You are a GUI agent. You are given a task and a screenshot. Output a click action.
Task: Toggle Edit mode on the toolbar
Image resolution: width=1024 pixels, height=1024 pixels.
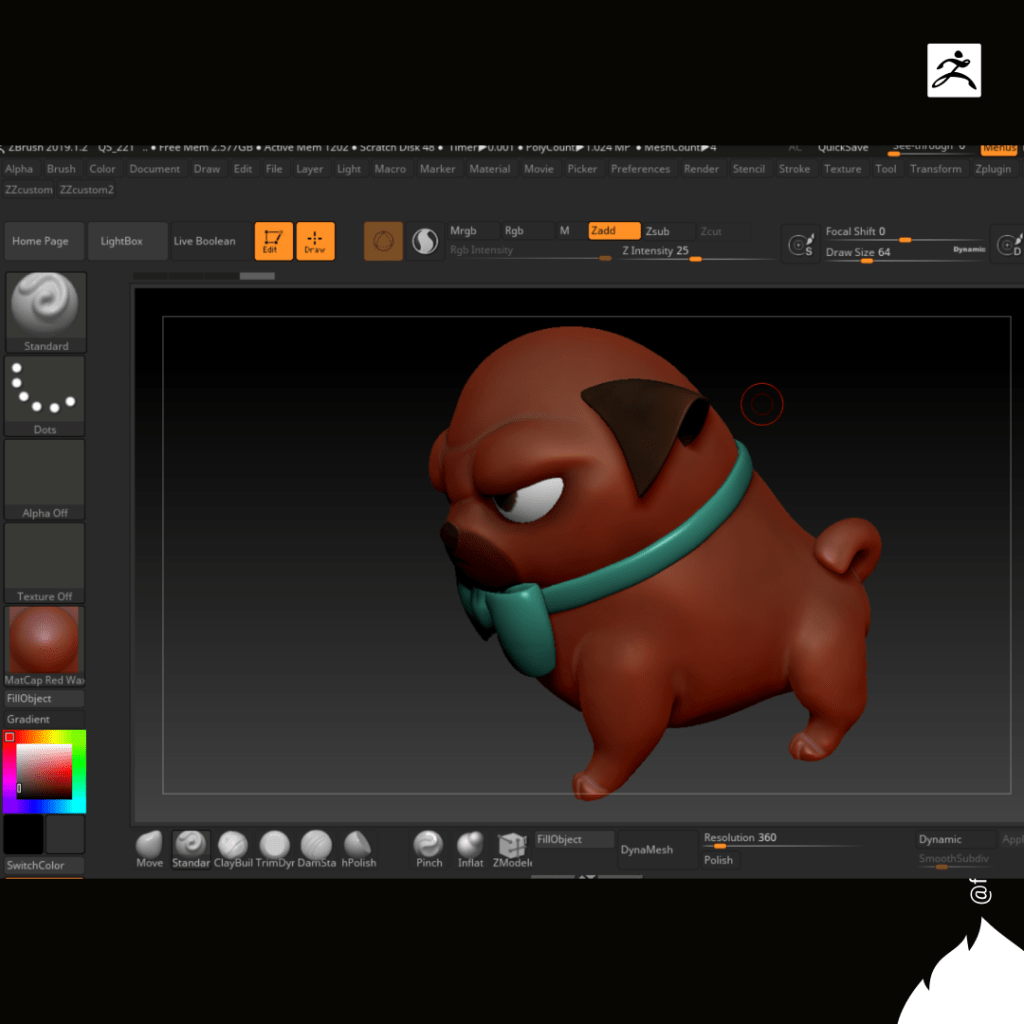point(273,241)
